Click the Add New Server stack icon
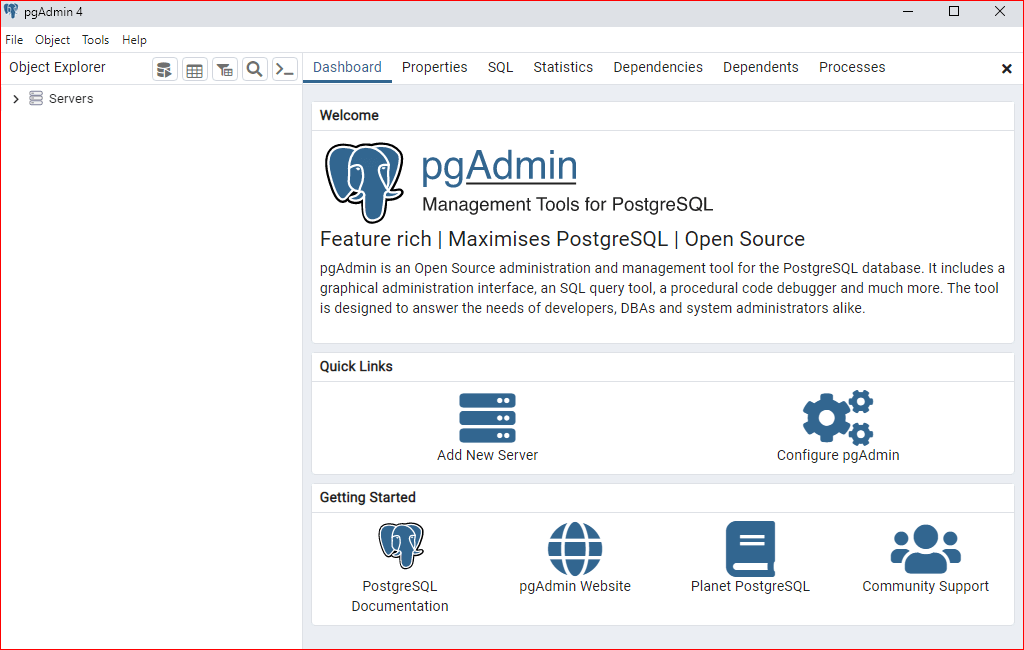 pos(487,418)
